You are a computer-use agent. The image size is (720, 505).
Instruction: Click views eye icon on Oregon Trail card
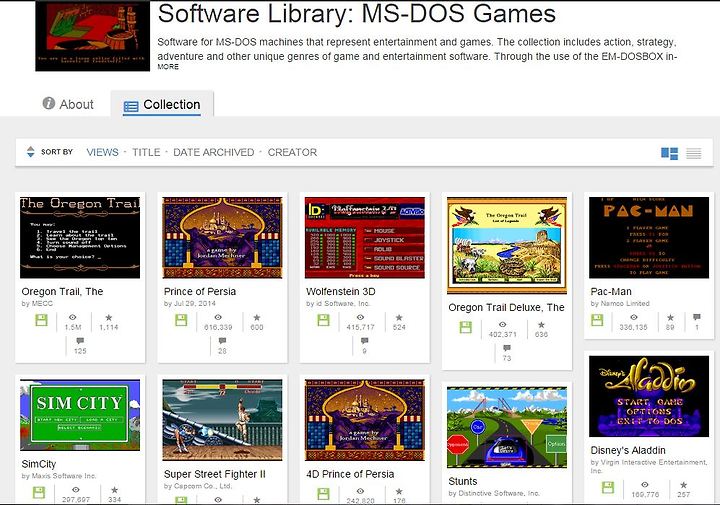click(x=73, y=317)
